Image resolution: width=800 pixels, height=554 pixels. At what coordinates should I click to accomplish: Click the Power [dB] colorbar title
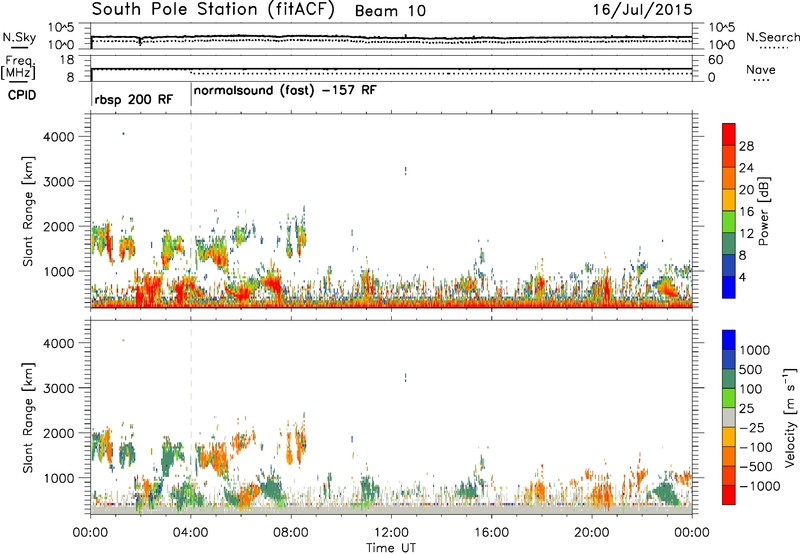tap(763, 211)
